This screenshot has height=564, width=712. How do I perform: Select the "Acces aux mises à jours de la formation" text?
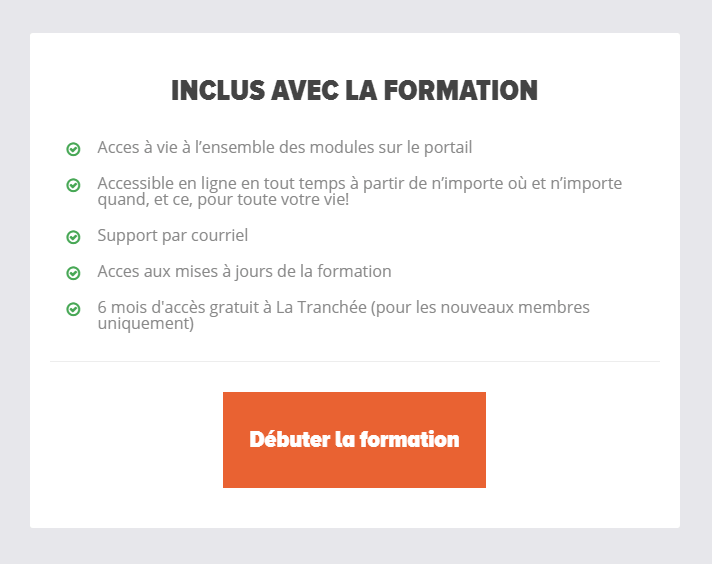click(244, 272)
